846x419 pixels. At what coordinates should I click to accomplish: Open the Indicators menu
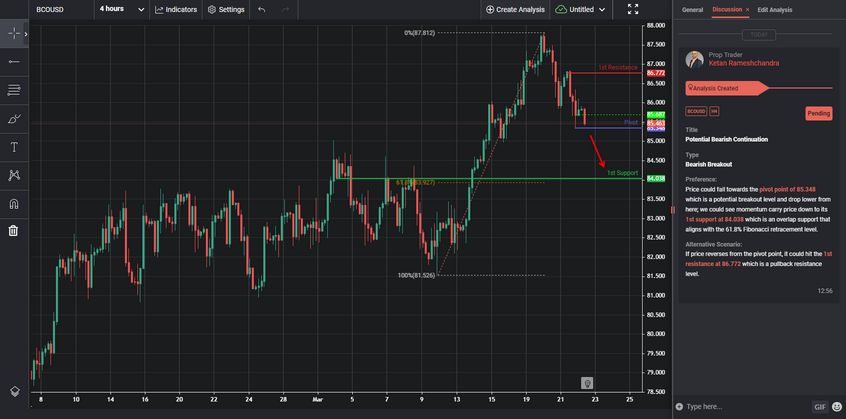[176, 10]
